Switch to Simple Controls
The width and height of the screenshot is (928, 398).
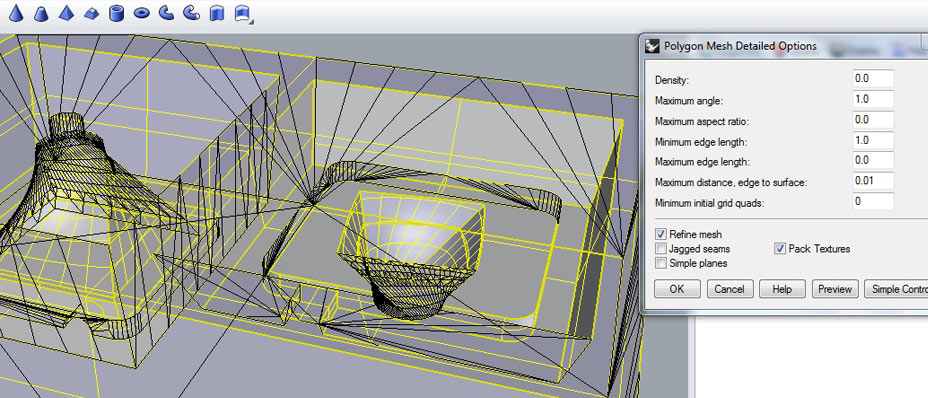coord(896,289)
